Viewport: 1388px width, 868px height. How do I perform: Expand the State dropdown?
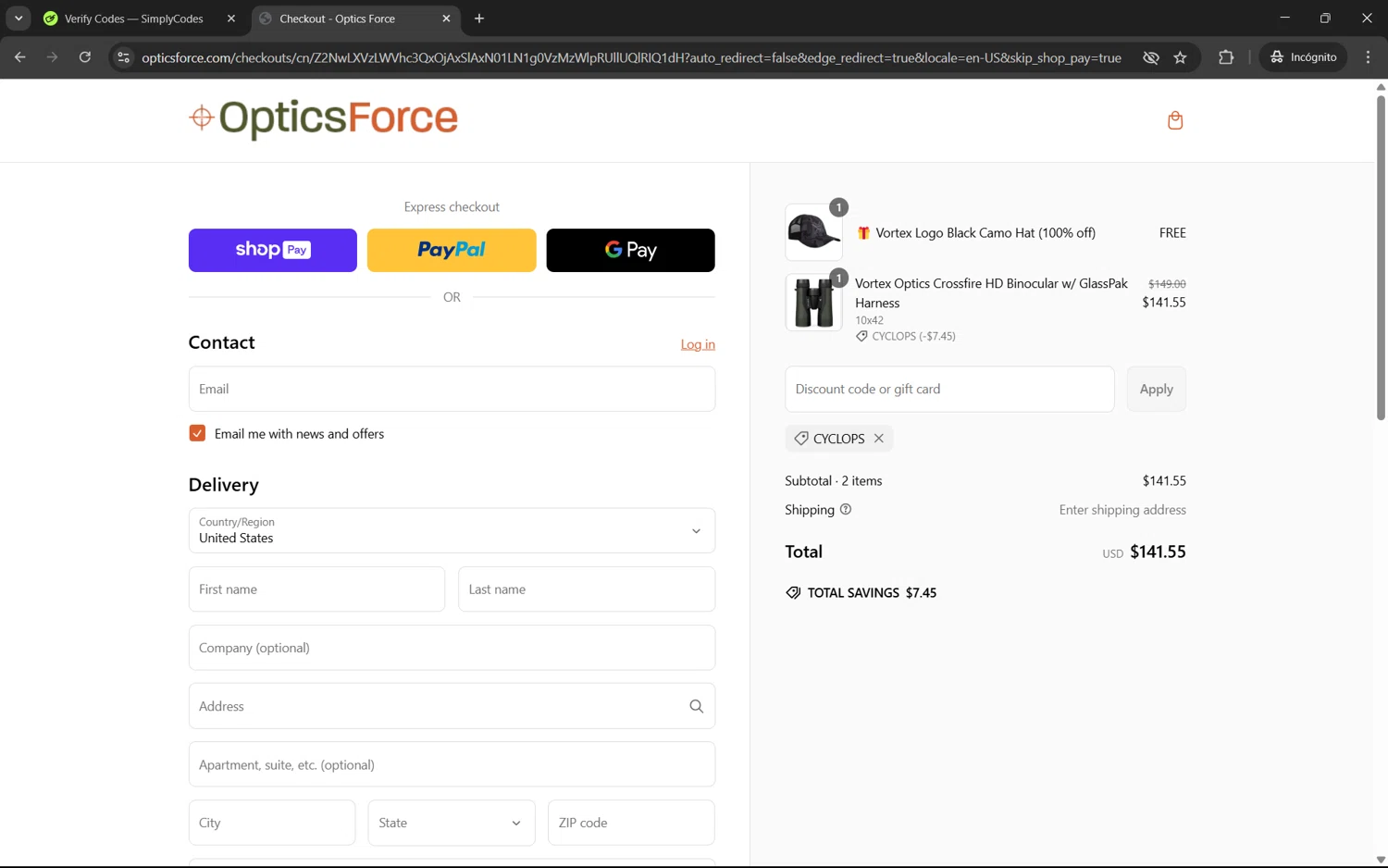[452, 823]
